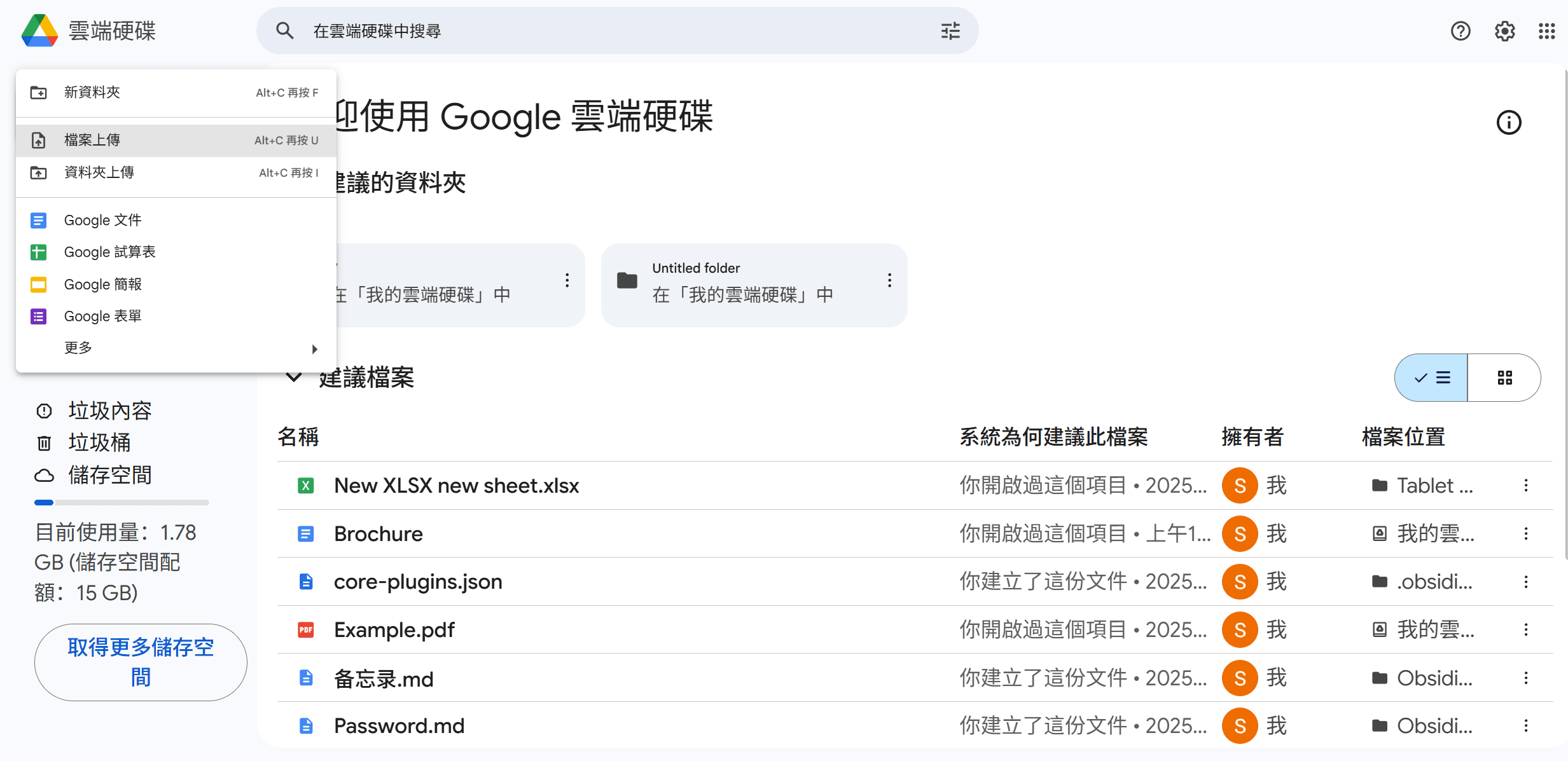Image resolution: width=1568 pixels, height=761 pixels.
Task: Open the help and support icon
Action: point(1460,31)
